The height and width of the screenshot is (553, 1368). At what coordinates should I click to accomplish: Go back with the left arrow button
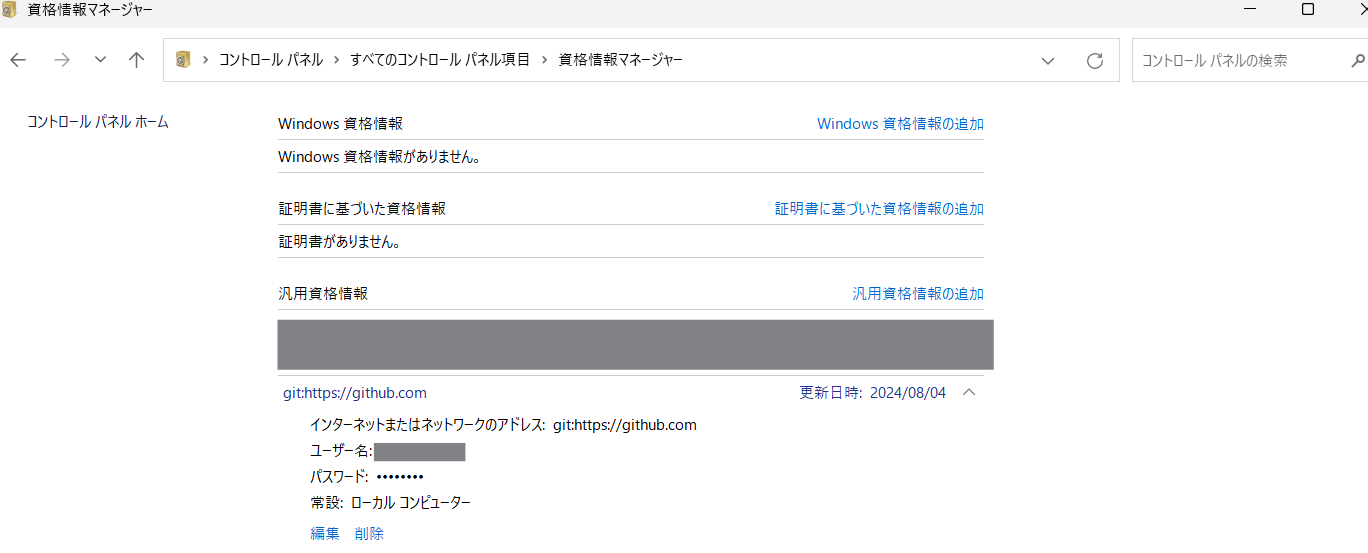pyautogui.click(x=18, y=60)
